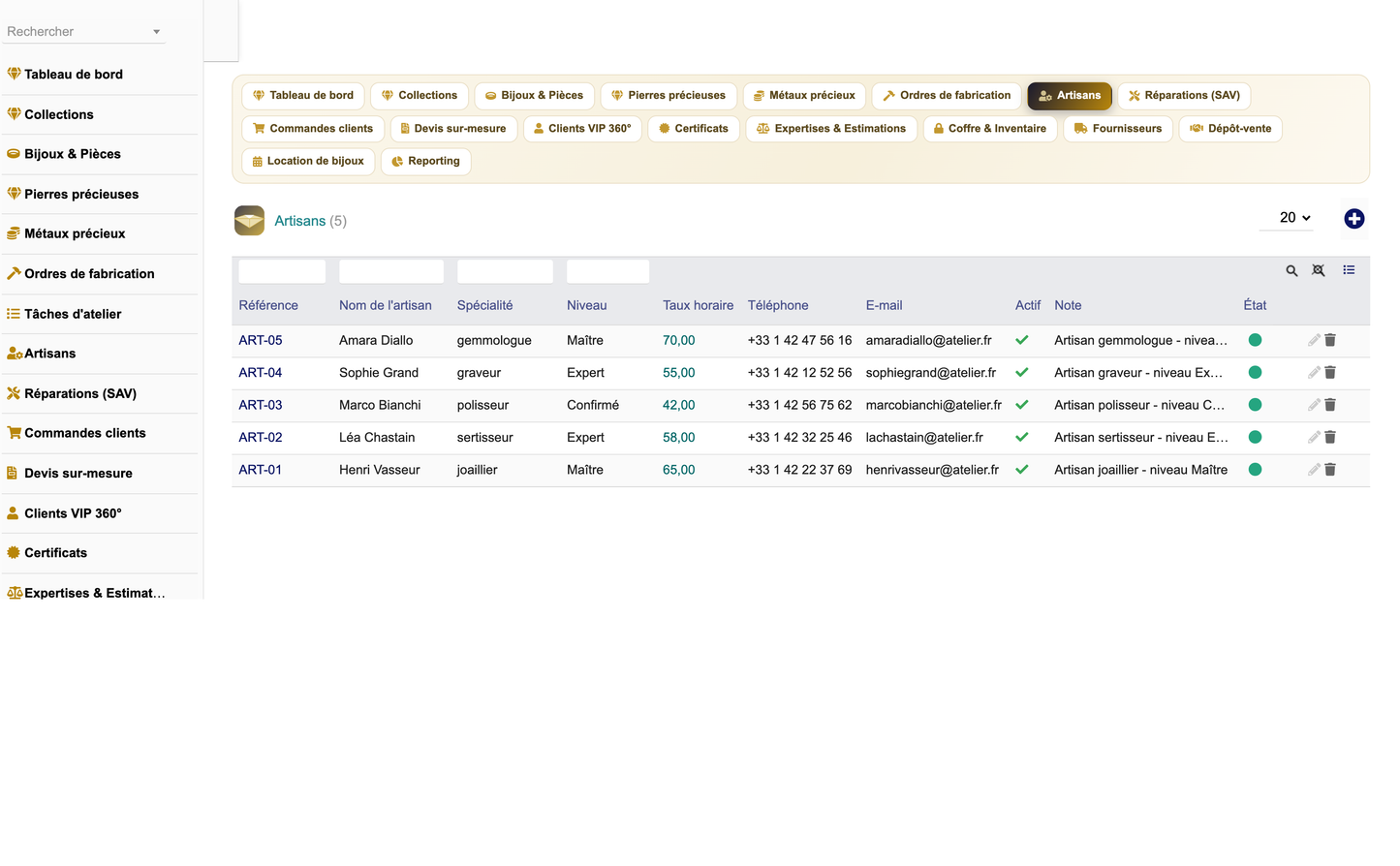The image size is (1400, 866).
Task: Click the Artisans module logo icon
Action: (x=249, y=220)
